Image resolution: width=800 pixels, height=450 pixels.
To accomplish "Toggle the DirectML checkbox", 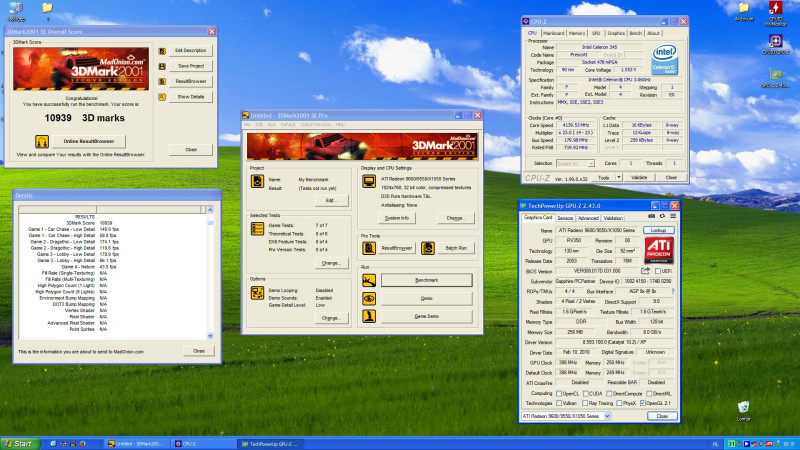I will click(649, 394).
